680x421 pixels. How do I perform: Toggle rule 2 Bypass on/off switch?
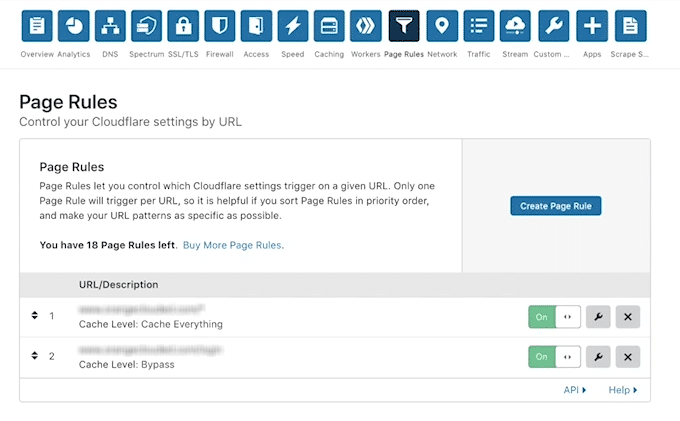pyautogui.click(x=554, y=357)
